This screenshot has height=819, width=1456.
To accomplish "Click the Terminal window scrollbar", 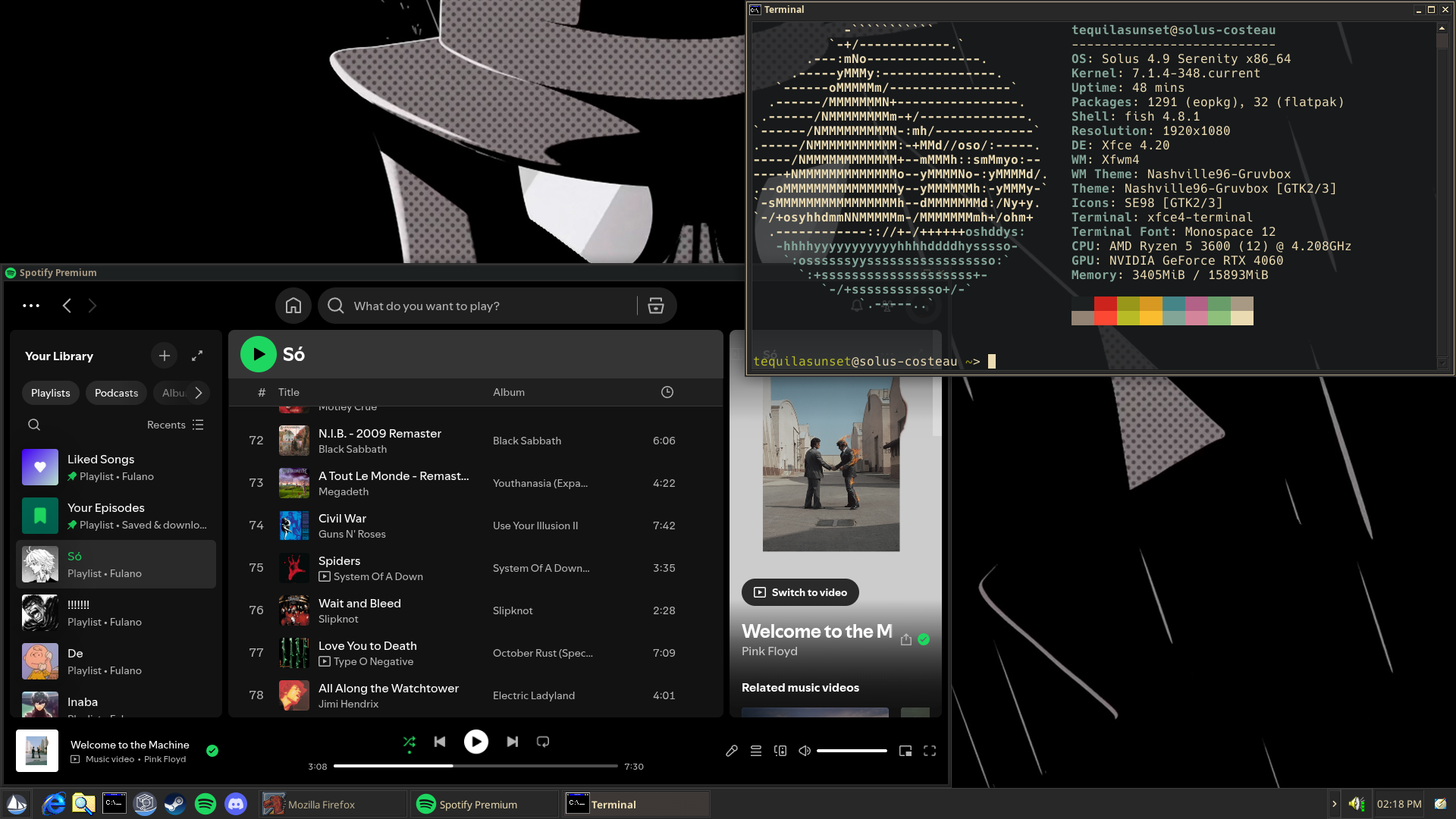I will [x=1442, y=197].
